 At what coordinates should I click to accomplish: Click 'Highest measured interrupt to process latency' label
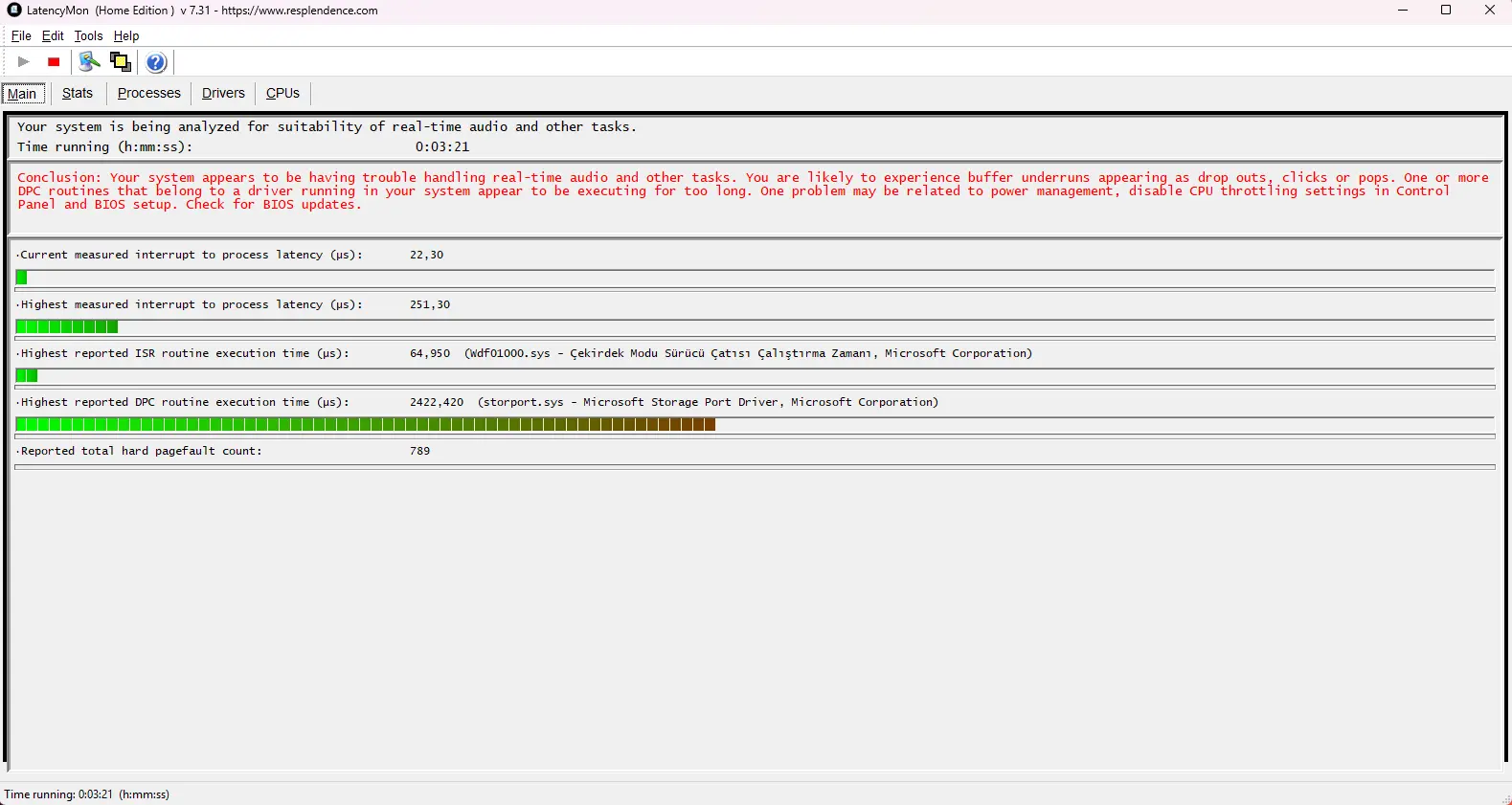coord(190,304)
